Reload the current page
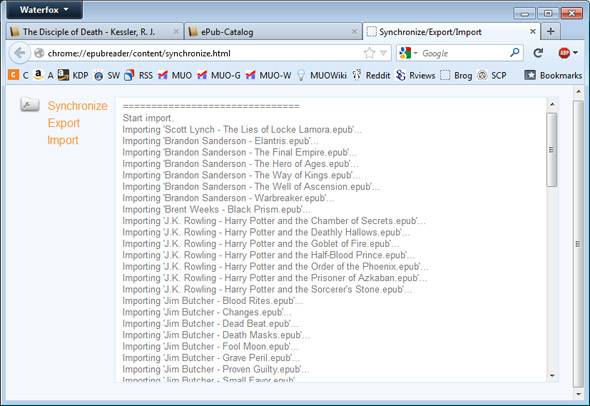Image resolution: width=590 pixels, height=406 pixels. [538, 53]
